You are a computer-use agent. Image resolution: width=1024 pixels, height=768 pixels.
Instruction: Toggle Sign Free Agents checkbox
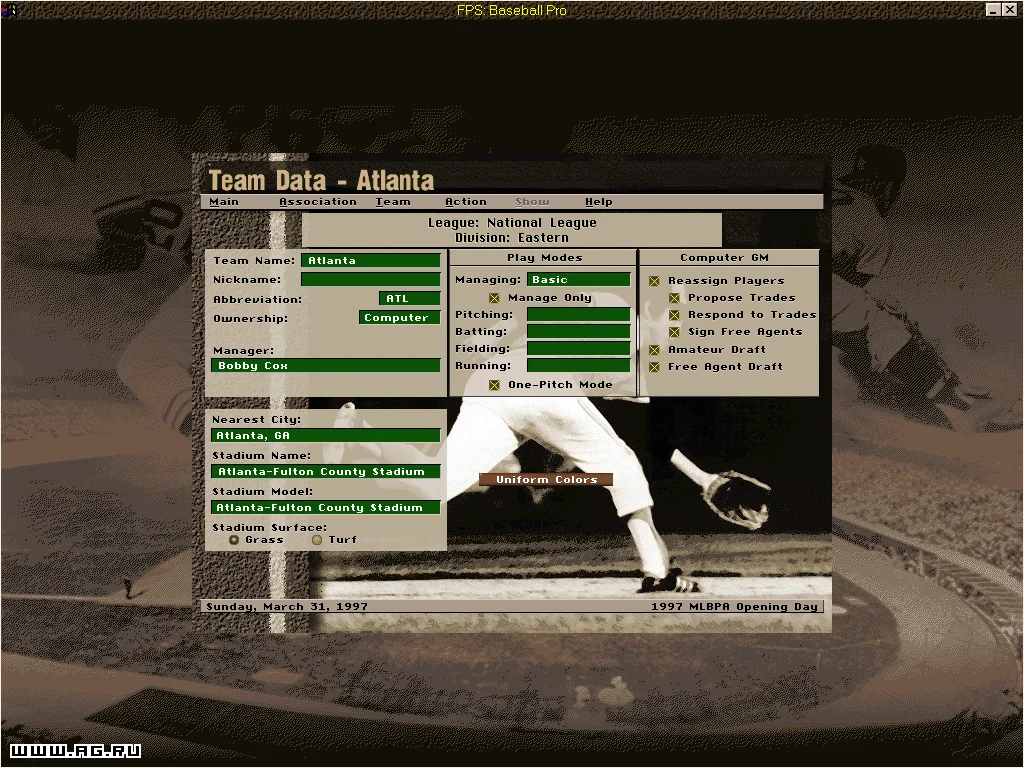674,332
